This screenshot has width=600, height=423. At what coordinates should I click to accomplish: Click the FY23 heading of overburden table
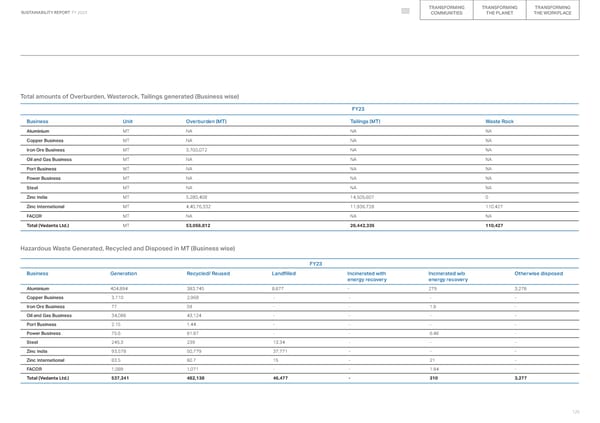(358, 109)
